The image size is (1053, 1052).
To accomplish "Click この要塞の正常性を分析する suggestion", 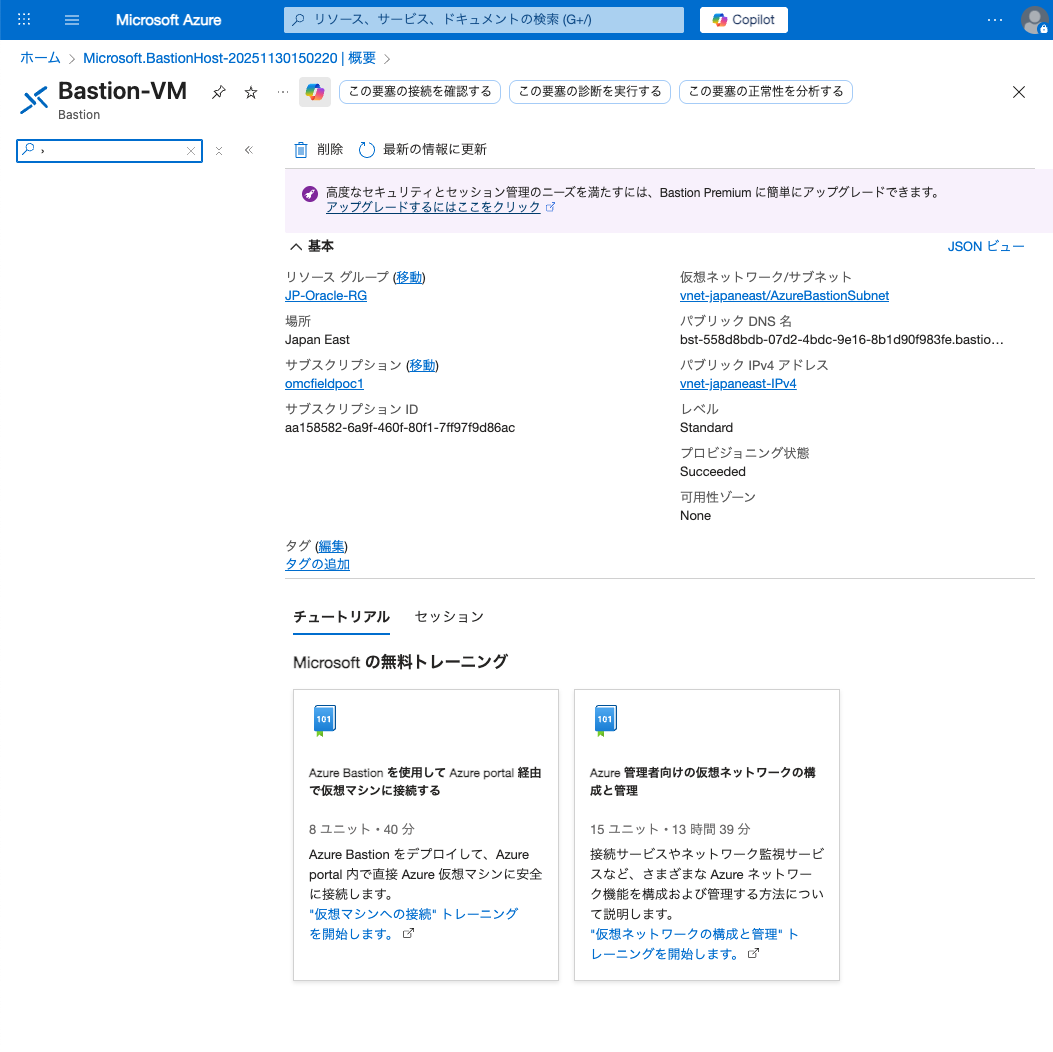I will click(x=766, y=91).
